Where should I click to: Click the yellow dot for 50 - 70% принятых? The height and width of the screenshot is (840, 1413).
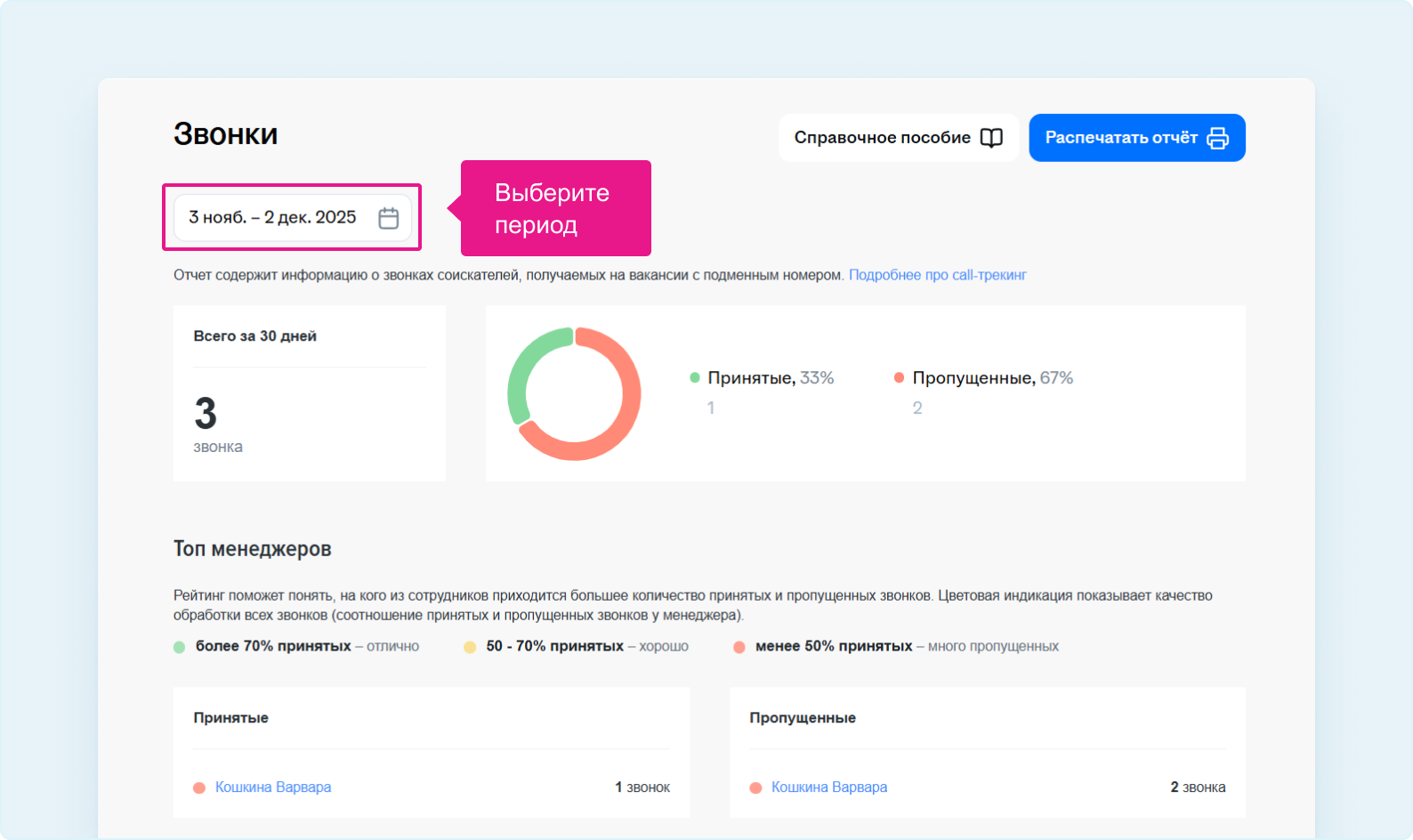pyautogui.click(x=470, y=647)
